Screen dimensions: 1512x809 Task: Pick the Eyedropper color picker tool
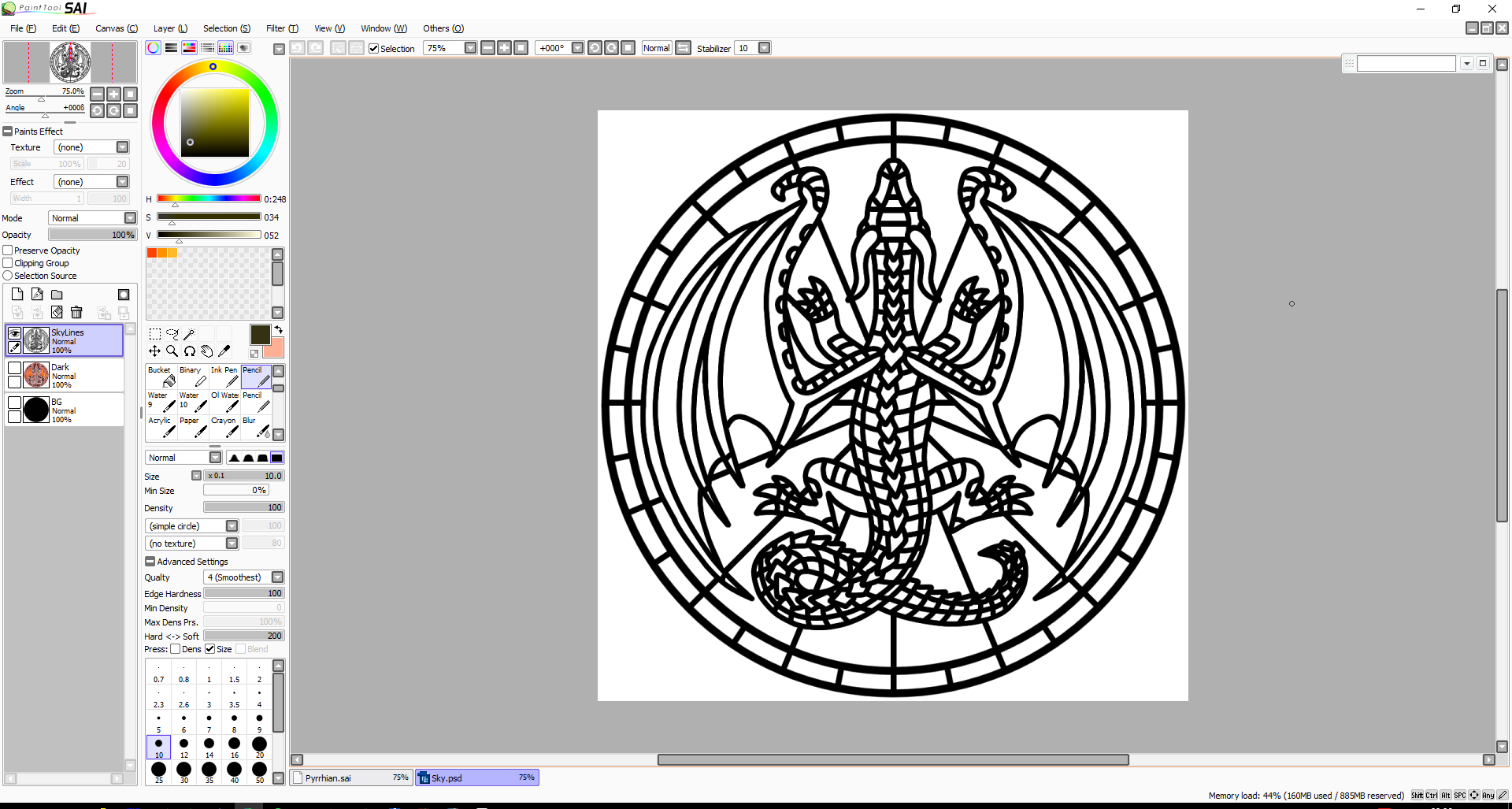click(224, 351)
